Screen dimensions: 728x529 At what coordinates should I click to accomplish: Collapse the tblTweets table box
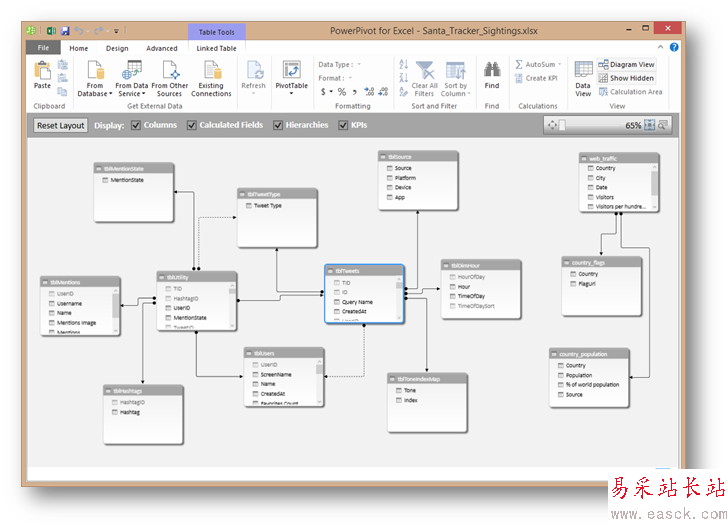click(x=330, y=271)
